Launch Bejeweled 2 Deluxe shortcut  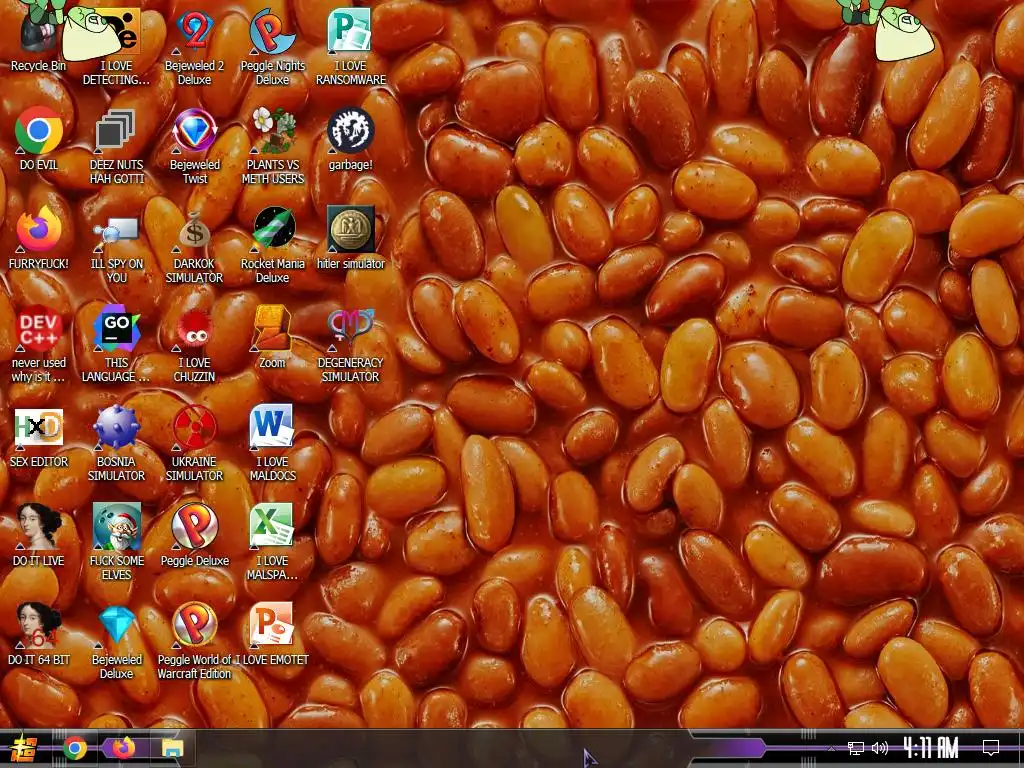click(195, 46)
